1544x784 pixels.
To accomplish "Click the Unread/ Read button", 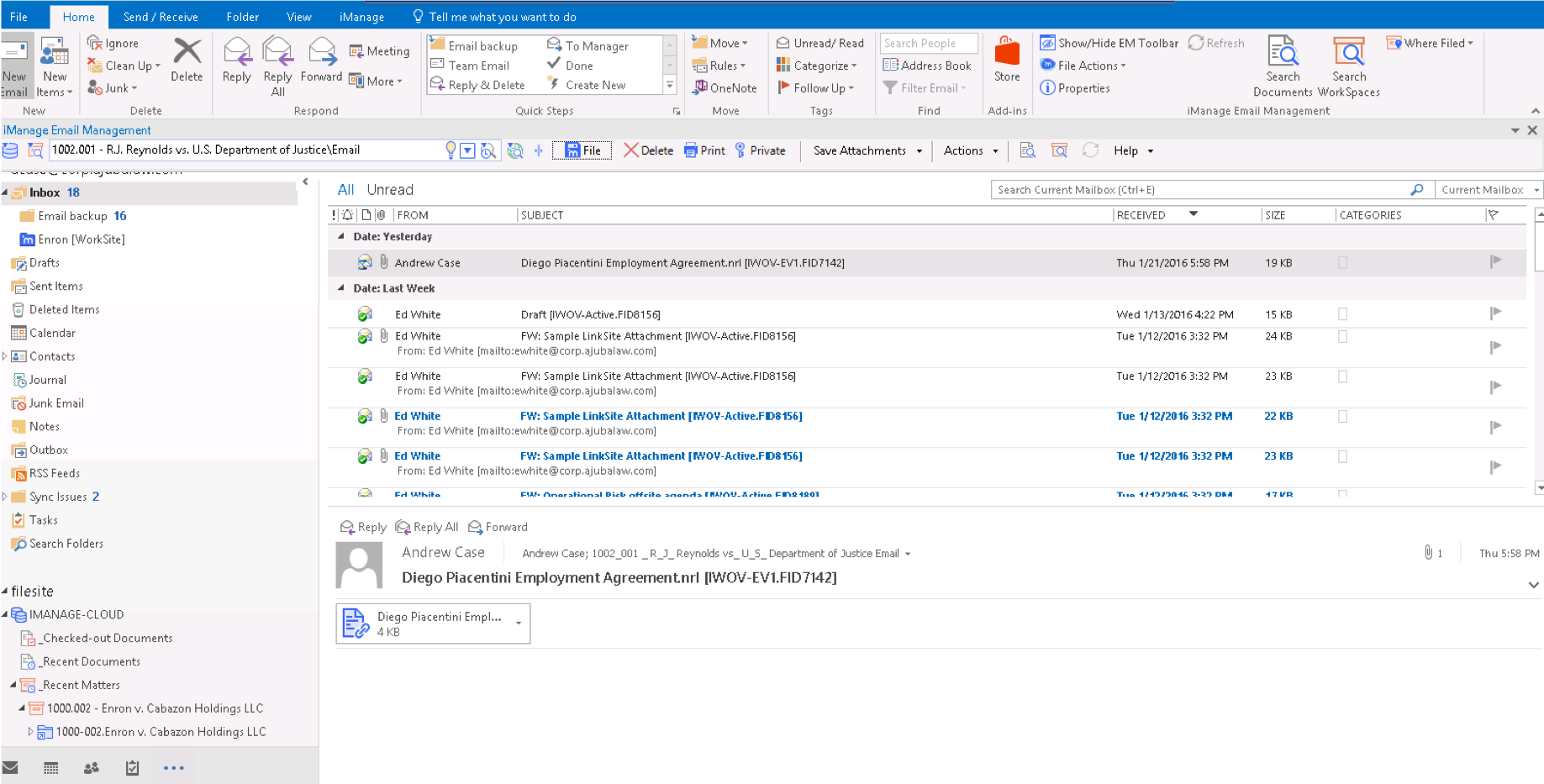I will [819, 43].
